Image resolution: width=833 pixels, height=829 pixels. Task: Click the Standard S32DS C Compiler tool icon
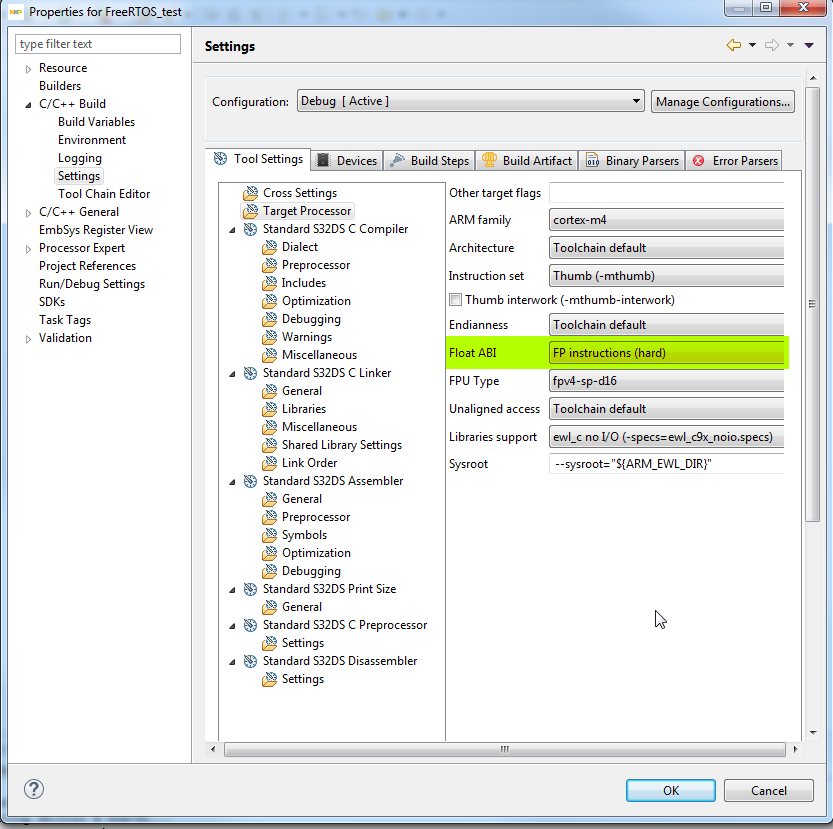coord(250,229)
